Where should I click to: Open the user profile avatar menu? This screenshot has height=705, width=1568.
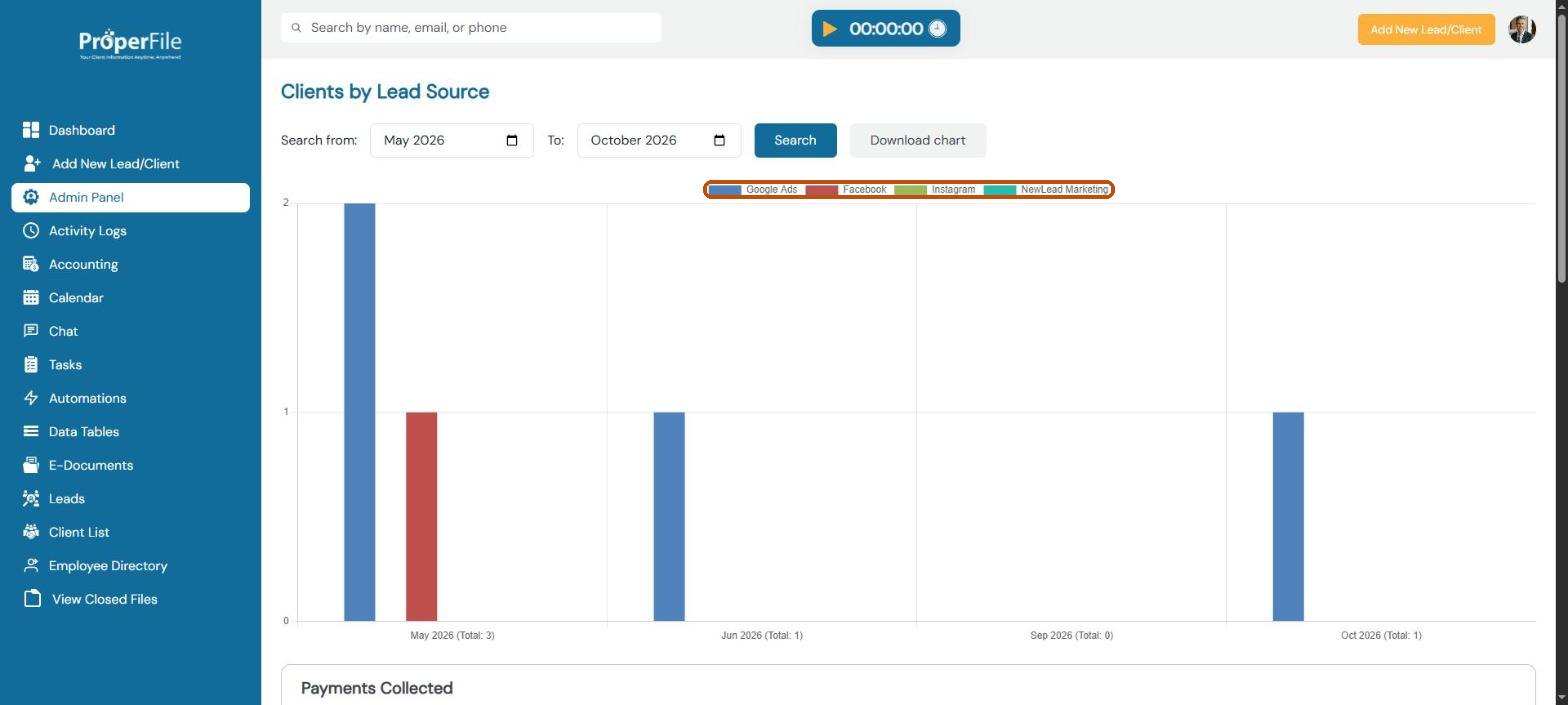[1522, 29]
